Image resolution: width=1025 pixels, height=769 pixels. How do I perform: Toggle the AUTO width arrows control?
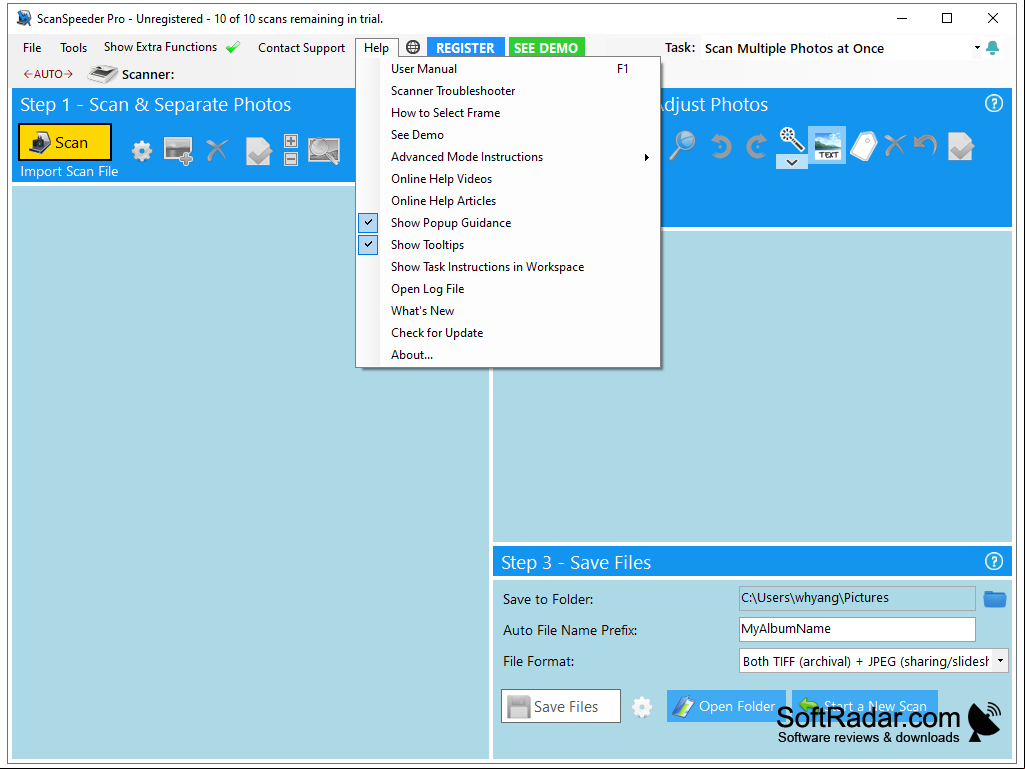(x=48, y=74)
